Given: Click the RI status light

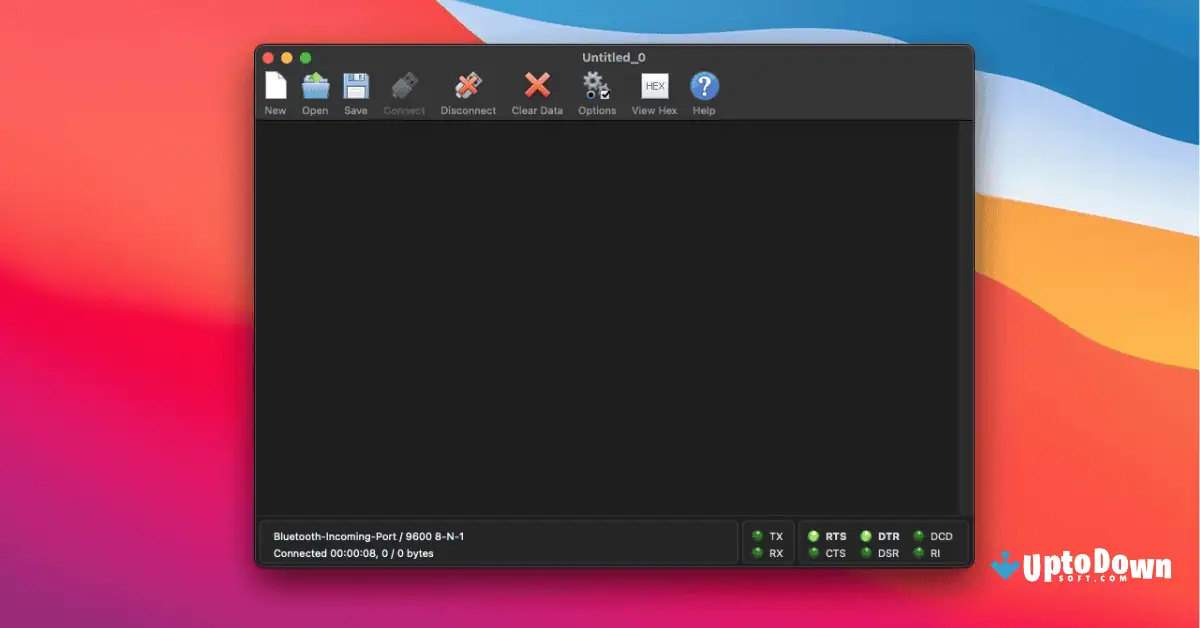Looking at the screenshot, I should (x=921, y=553).
